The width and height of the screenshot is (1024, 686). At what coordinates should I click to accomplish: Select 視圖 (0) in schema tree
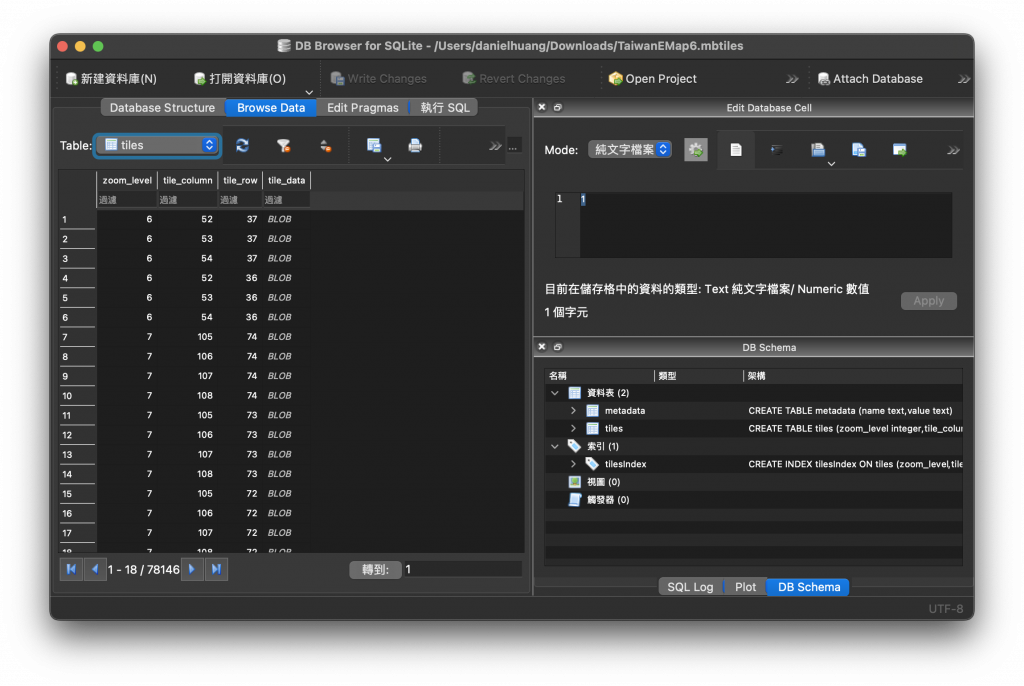603,482
